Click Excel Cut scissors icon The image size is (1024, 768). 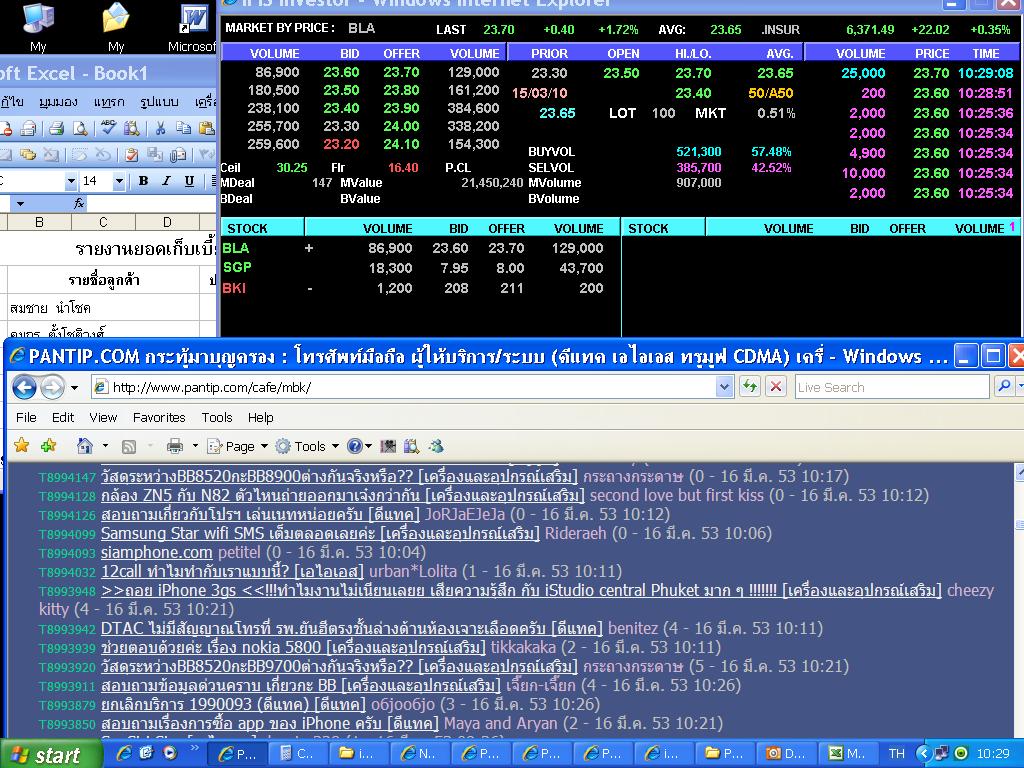(160, 128)
